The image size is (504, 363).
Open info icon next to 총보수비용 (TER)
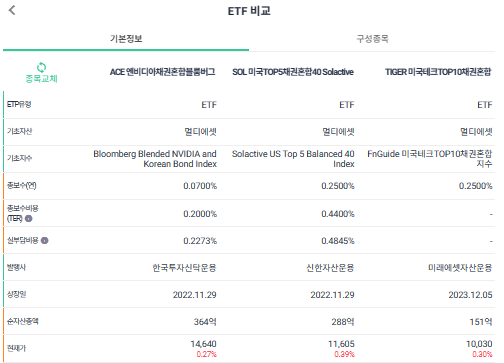[x=29, y=219]
